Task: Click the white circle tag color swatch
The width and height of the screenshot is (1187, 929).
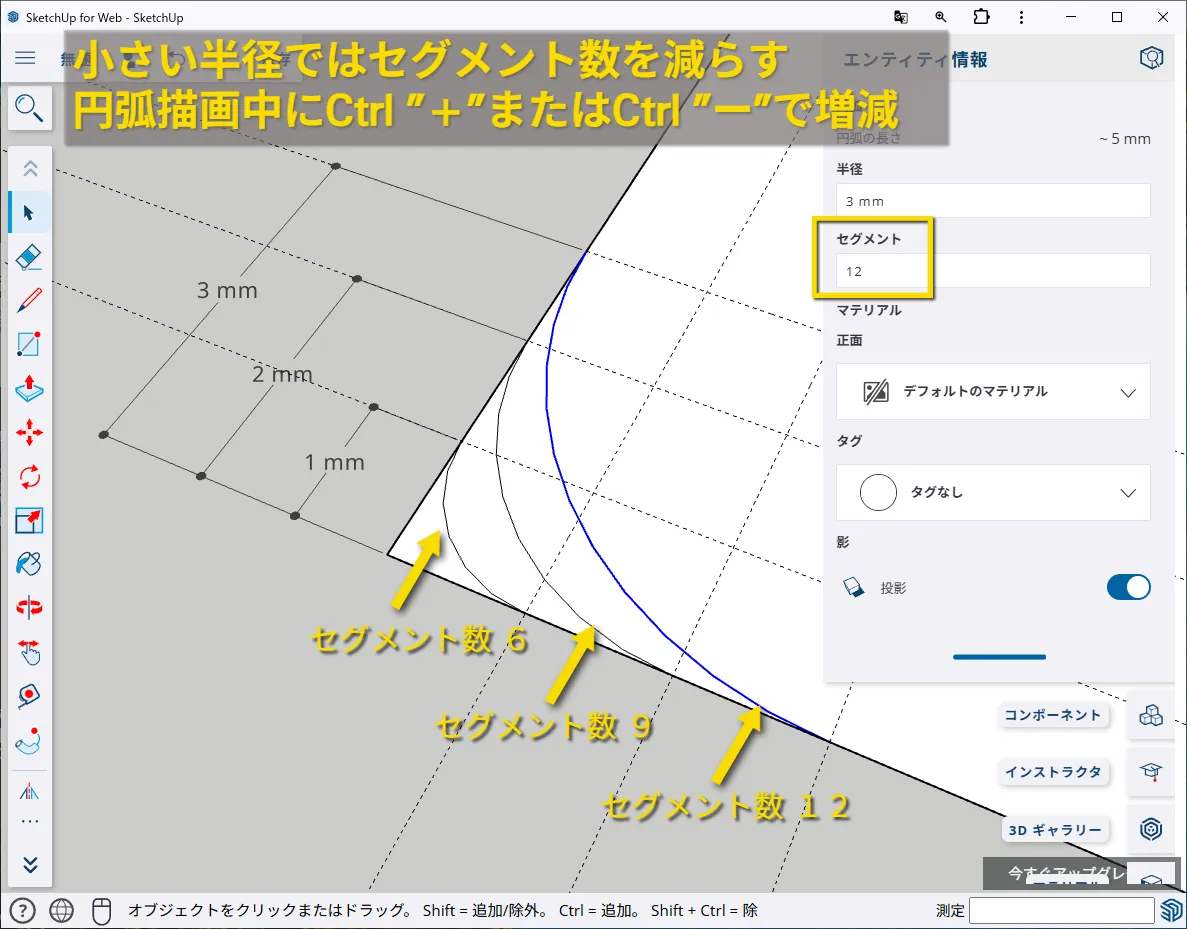Action: pyautogui.click(x=878, y=492)
